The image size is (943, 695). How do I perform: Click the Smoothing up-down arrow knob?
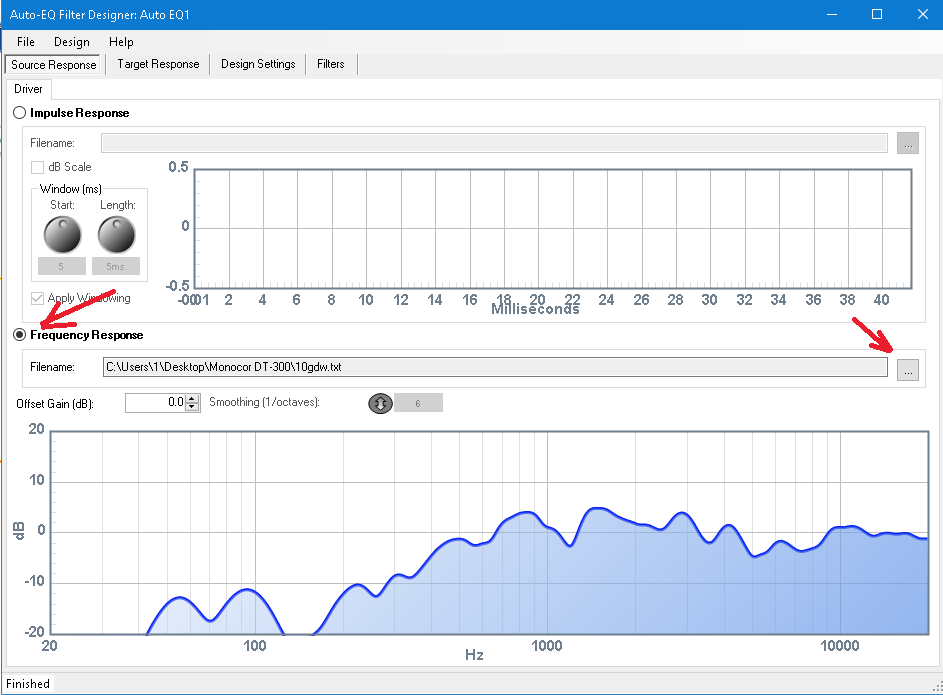[x=380, y=403]
